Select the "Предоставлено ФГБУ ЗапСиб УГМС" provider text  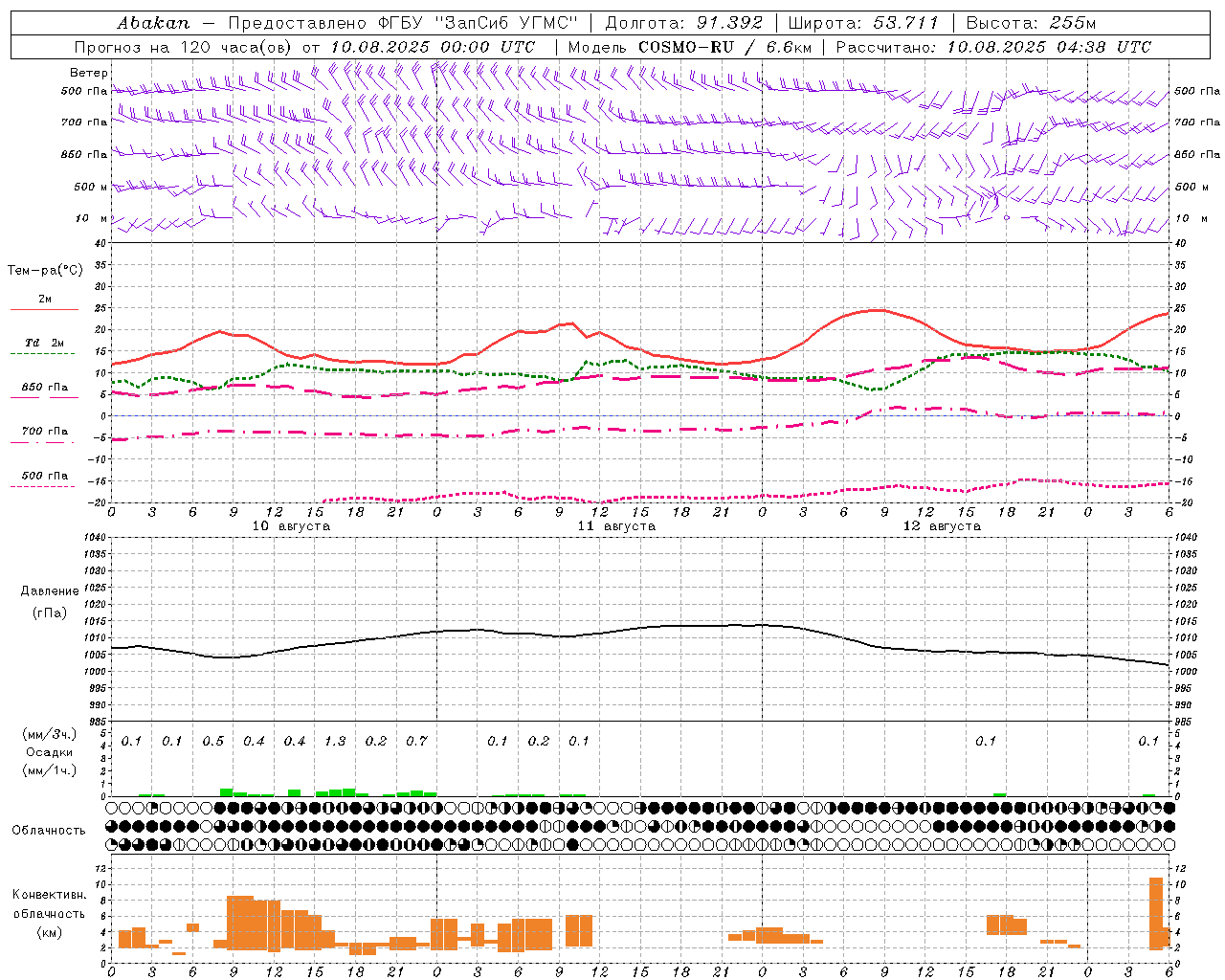403,23
